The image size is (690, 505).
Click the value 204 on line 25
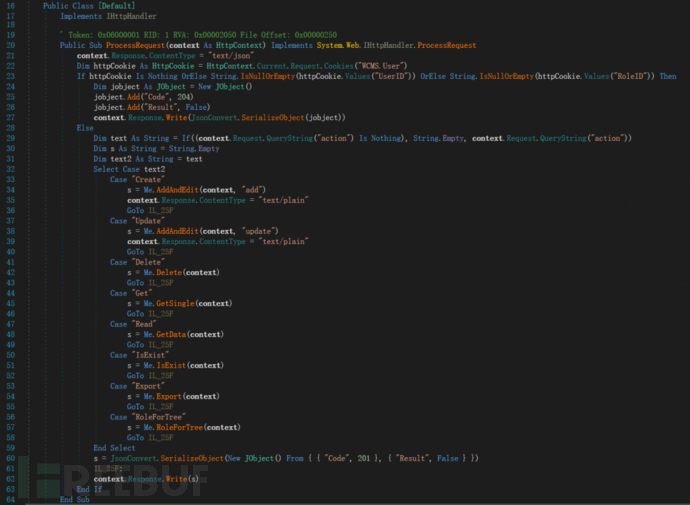coord(185,97)
